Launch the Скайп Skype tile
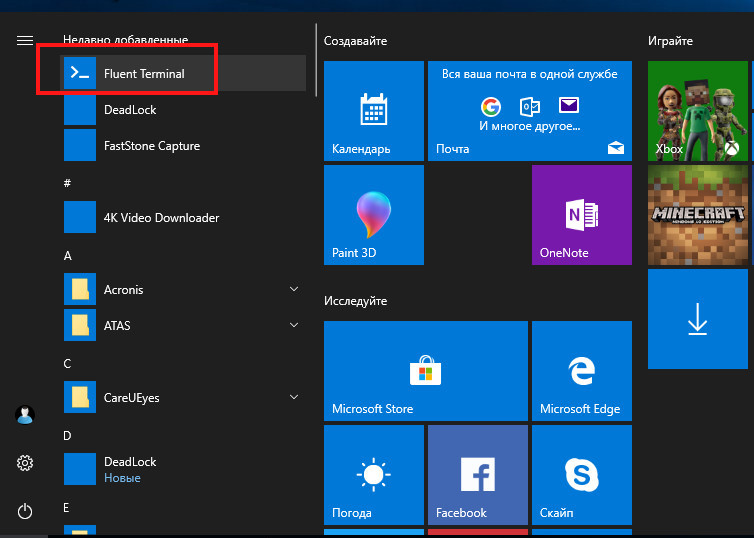 tap(581, 475)
